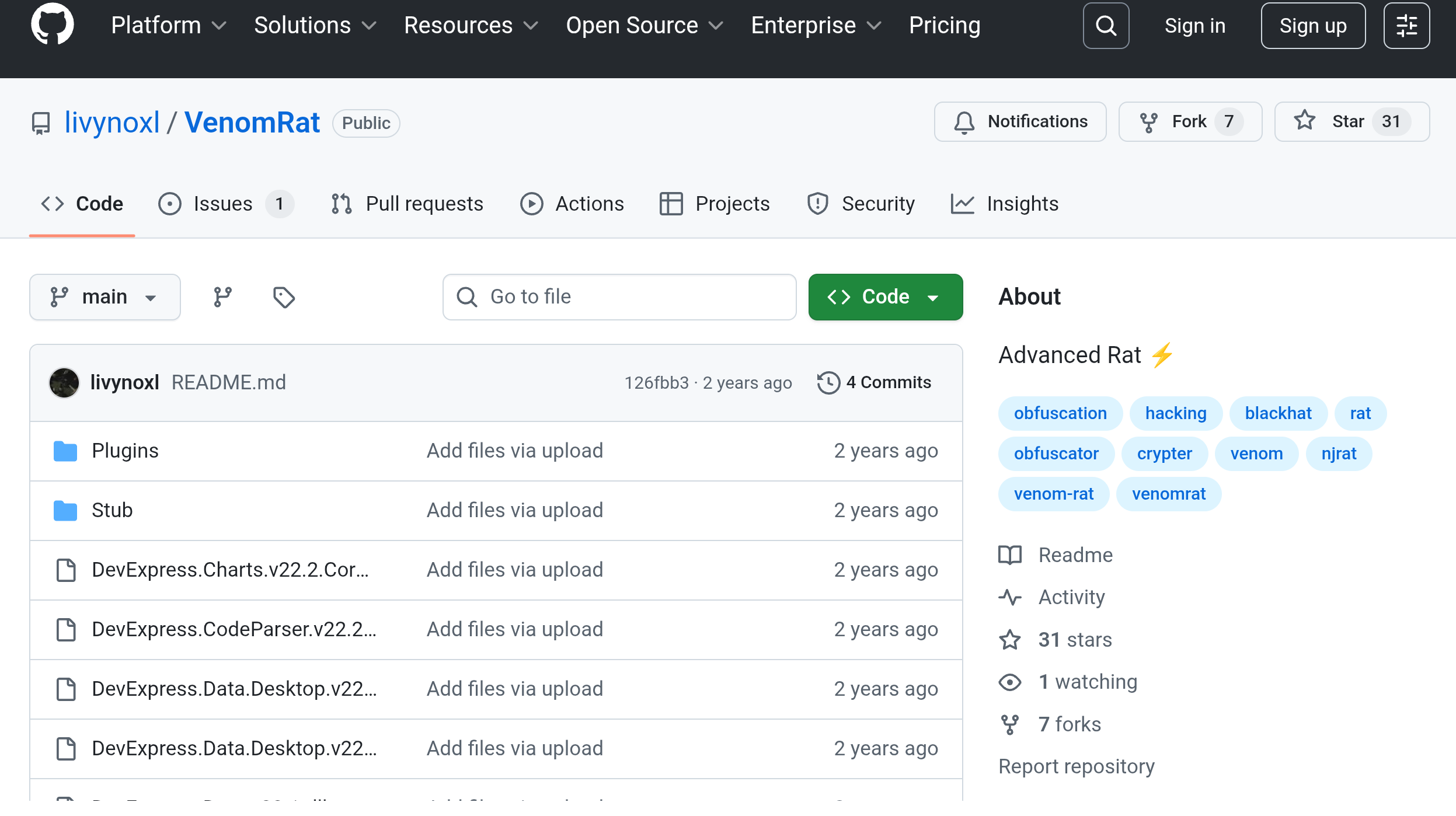Open the Insights tab
Screen dimensions: 1456x816
coord(1004,204)
